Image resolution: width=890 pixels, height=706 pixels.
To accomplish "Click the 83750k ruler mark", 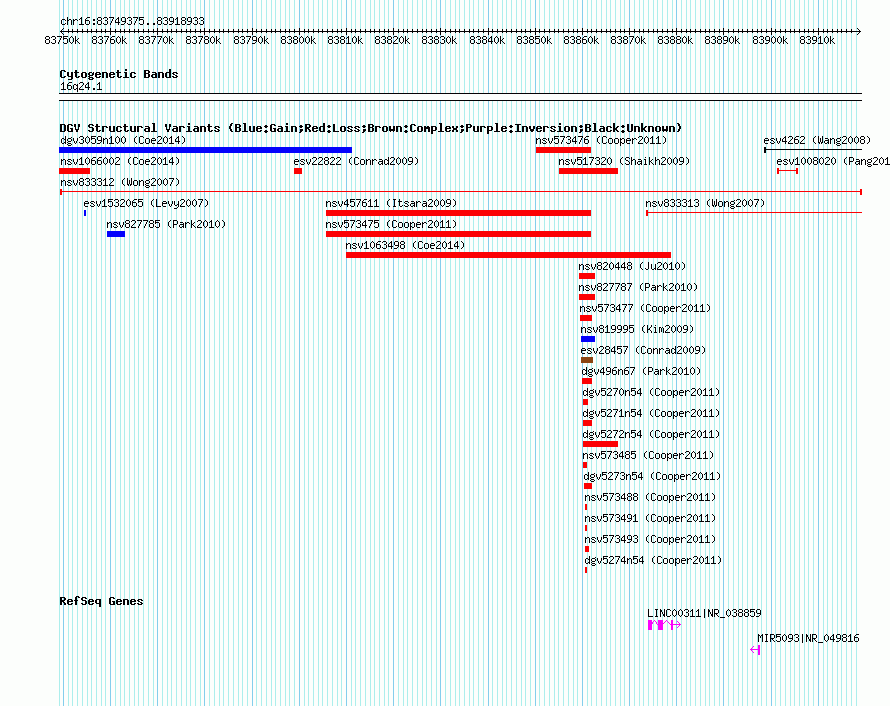I will pyautogui.click(x=62, y=41).
